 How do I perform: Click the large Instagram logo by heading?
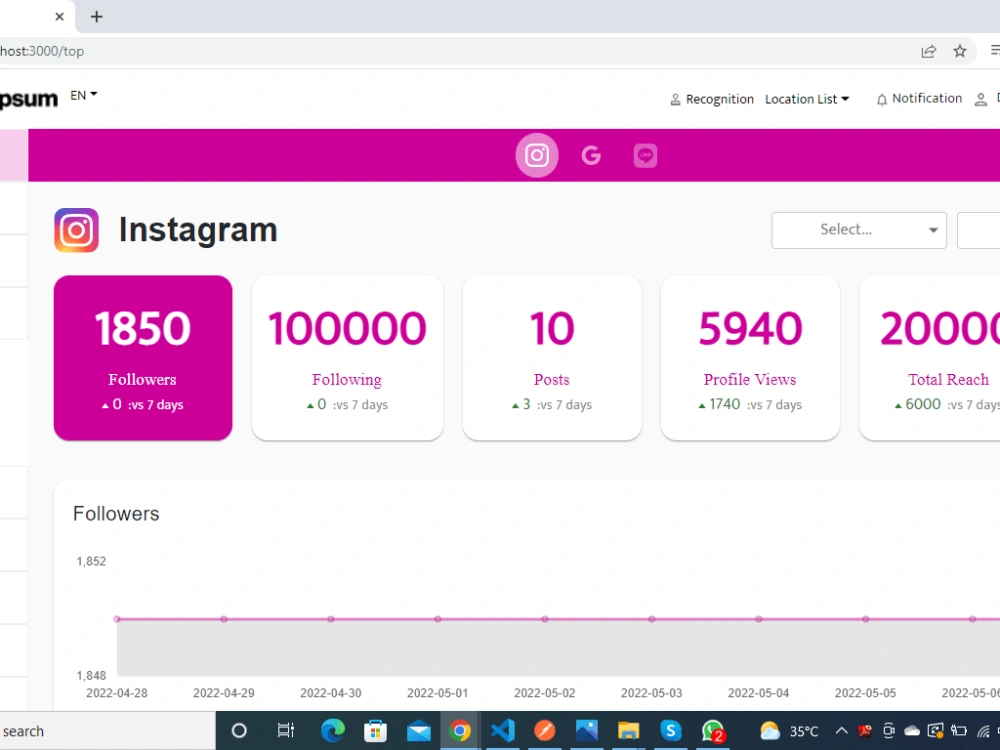tap(77, 230)
